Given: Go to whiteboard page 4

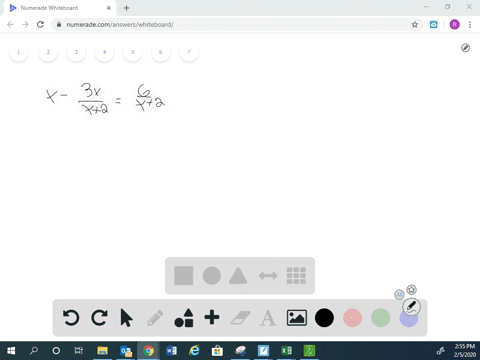Looking at the screenshot, I should [104, 52].
